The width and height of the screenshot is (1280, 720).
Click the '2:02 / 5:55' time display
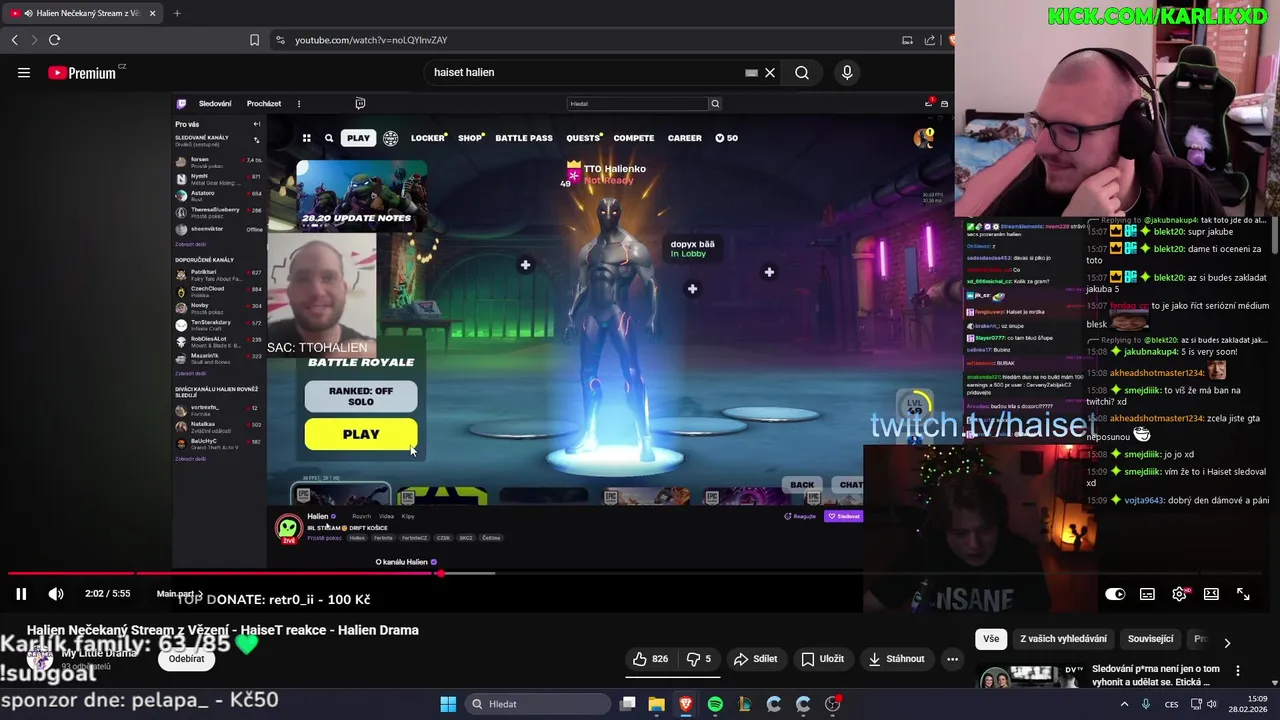tap(108, 594)
